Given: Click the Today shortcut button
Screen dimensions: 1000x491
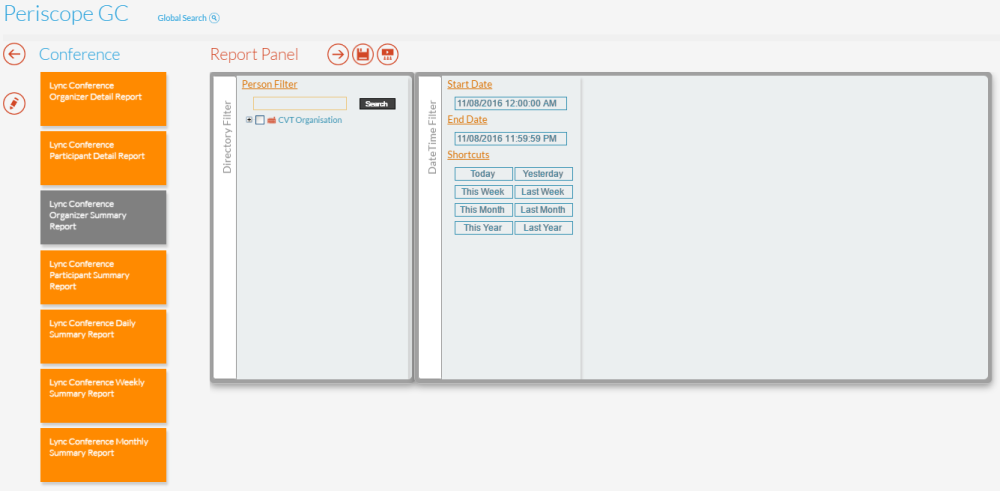Looking at the screenshot, I should point(483,174).
